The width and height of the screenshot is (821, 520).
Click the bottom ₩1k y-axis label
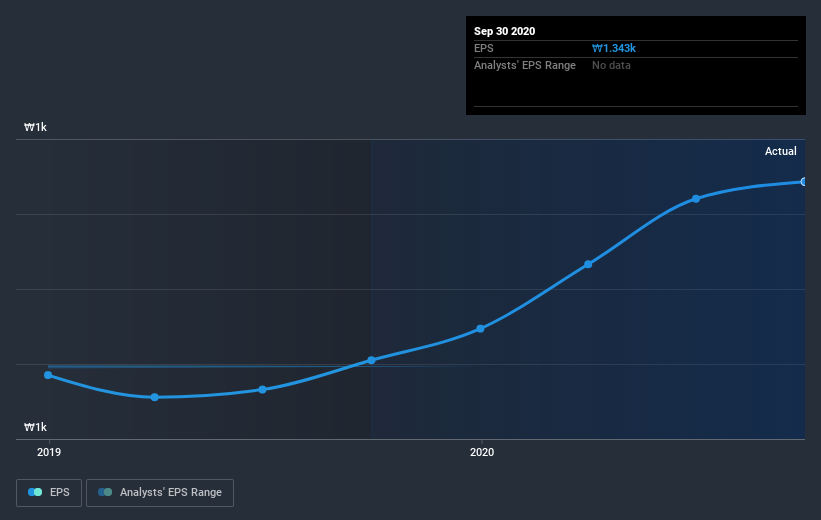pos(35,427)
